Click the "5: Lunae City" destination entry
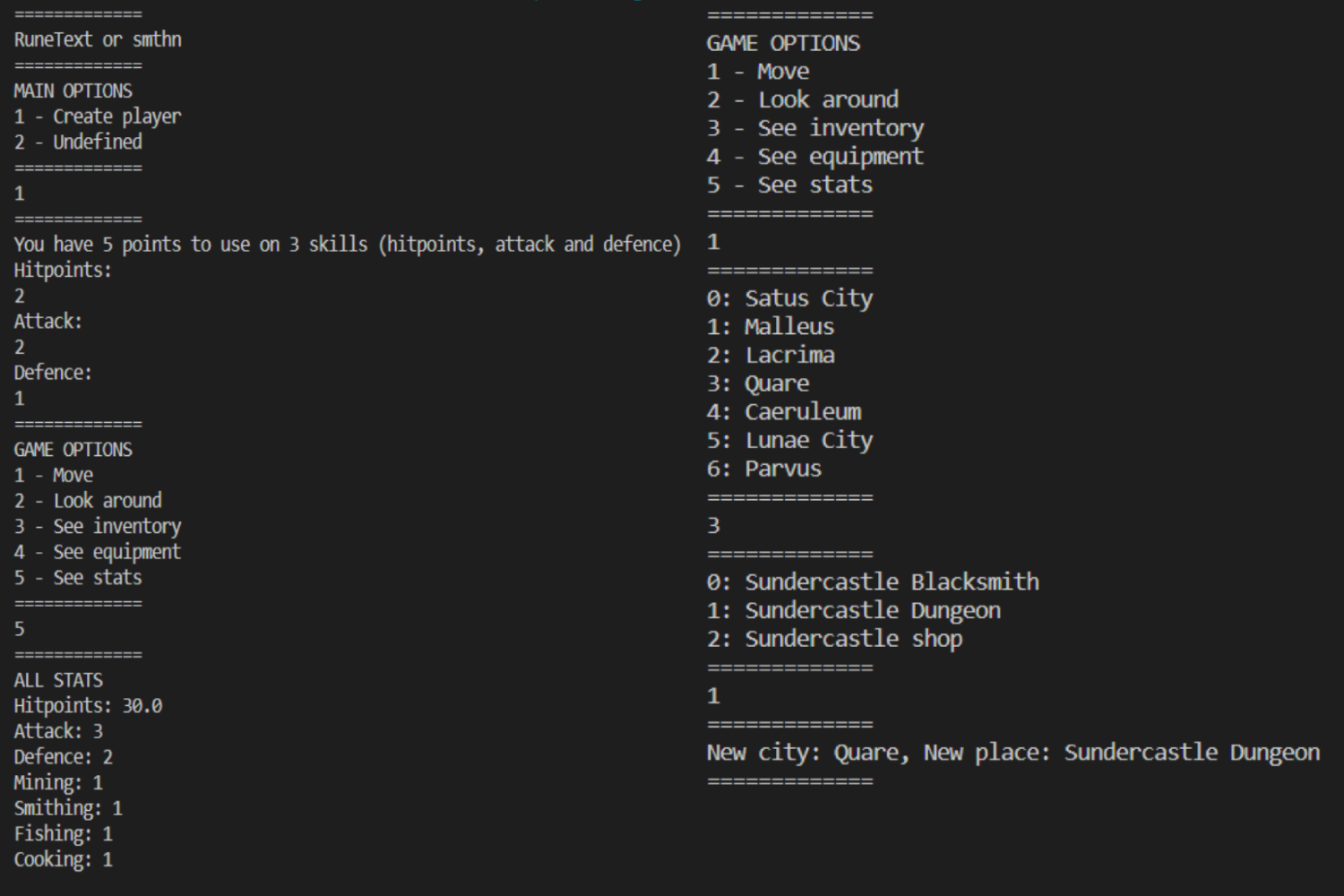1344x896 pixels. [x=789, y=441]
